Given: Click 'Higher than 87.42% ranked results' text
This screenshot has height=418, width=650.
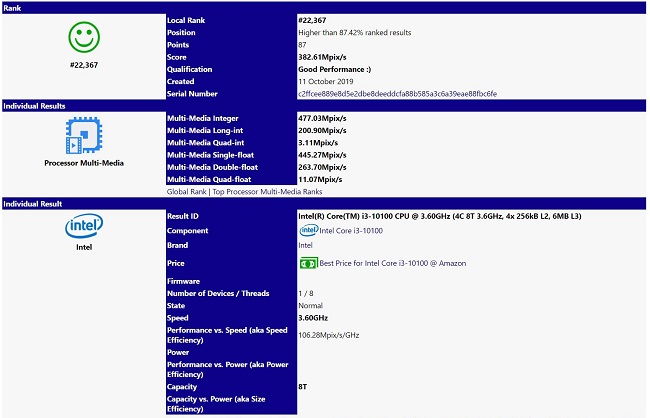Looking at the screenshot, I should coord(355,32).
